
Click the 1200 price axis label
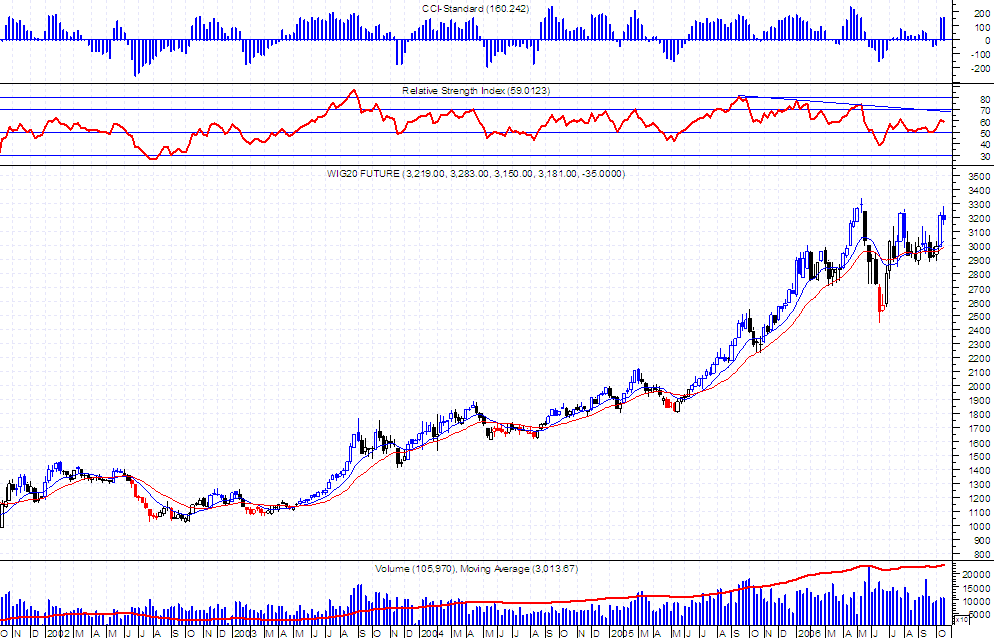pyautogui.click(x=981, y=498)
